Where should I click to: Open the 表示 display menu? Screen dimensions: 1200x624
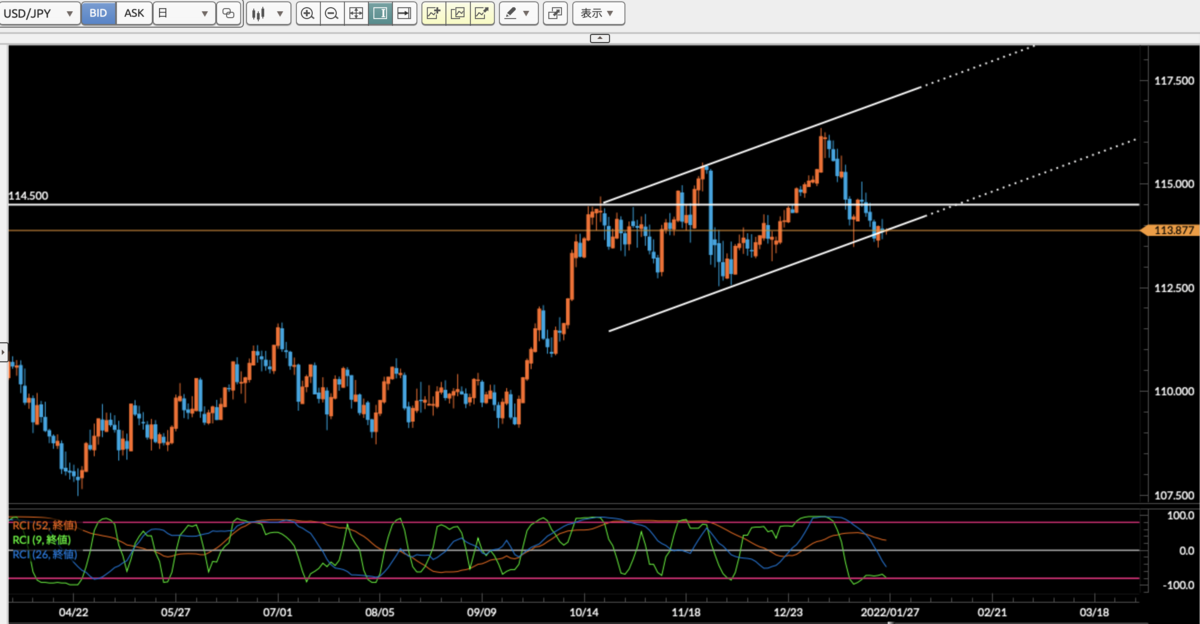597,14
